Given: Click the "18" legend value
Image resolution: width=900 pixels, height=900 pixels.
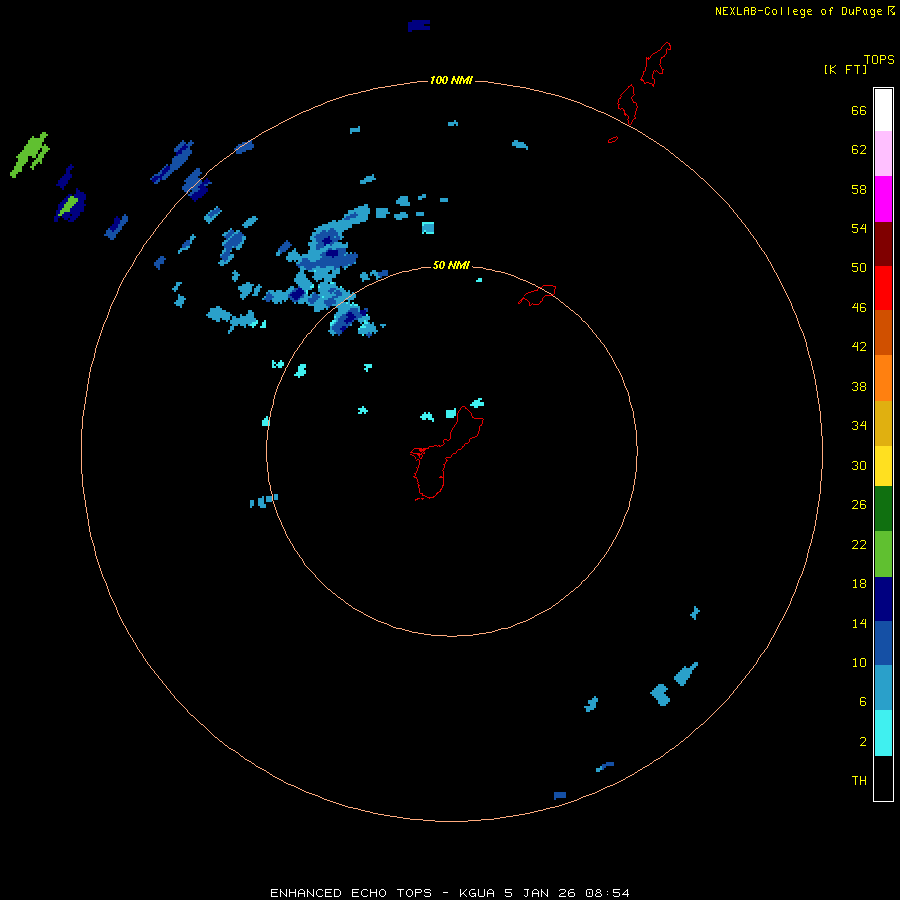Looking at the screenshot, I should [859, 584].
